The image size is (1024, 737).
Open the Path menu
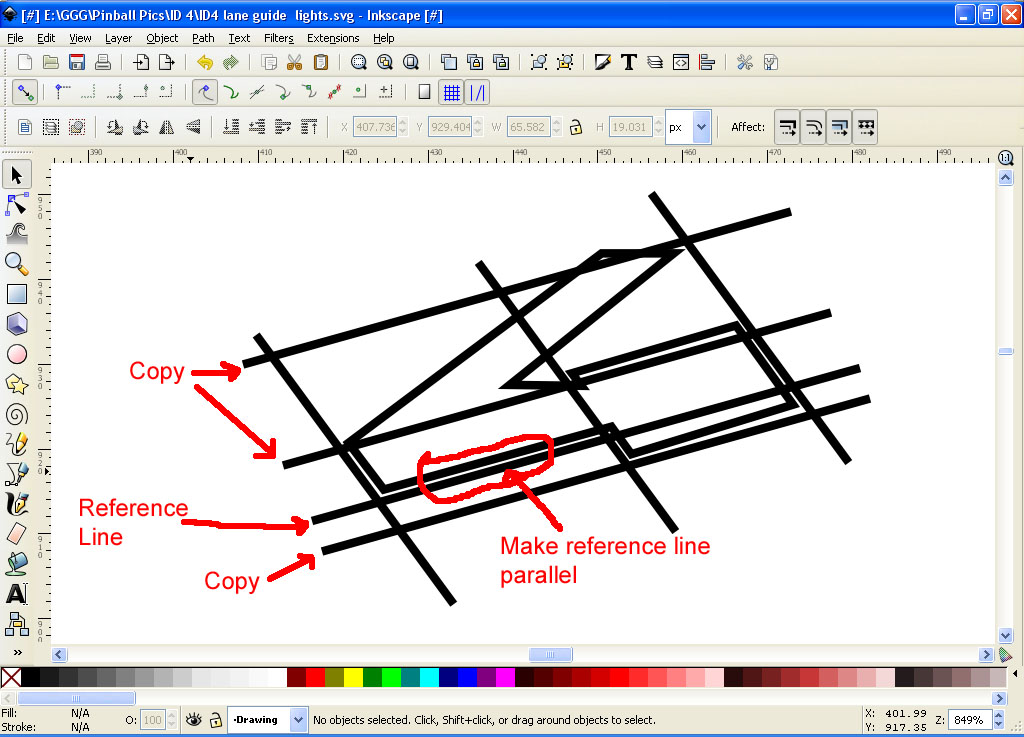tap(203, 38)
